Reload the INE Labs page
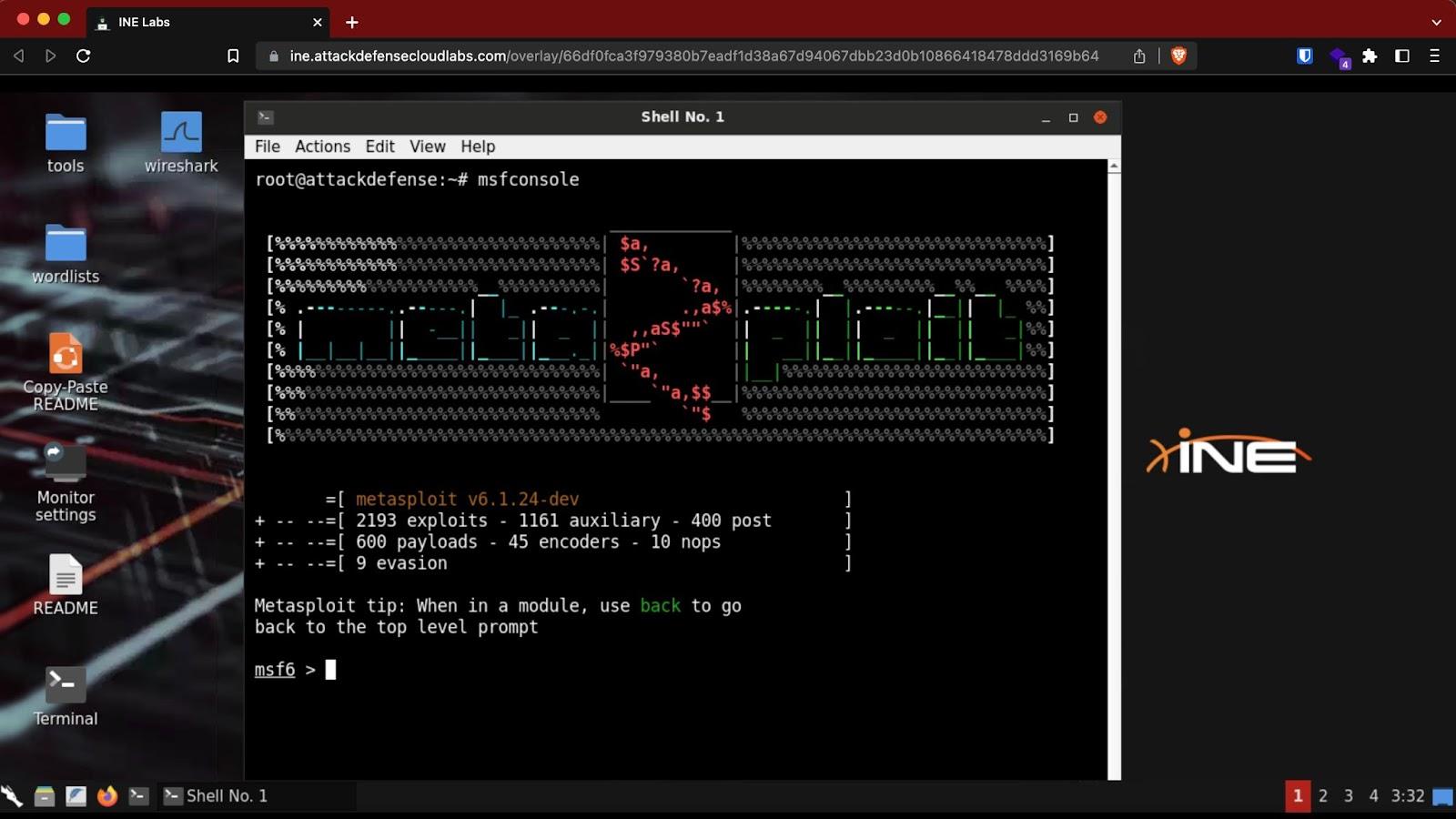 click(x=84, y=56)
